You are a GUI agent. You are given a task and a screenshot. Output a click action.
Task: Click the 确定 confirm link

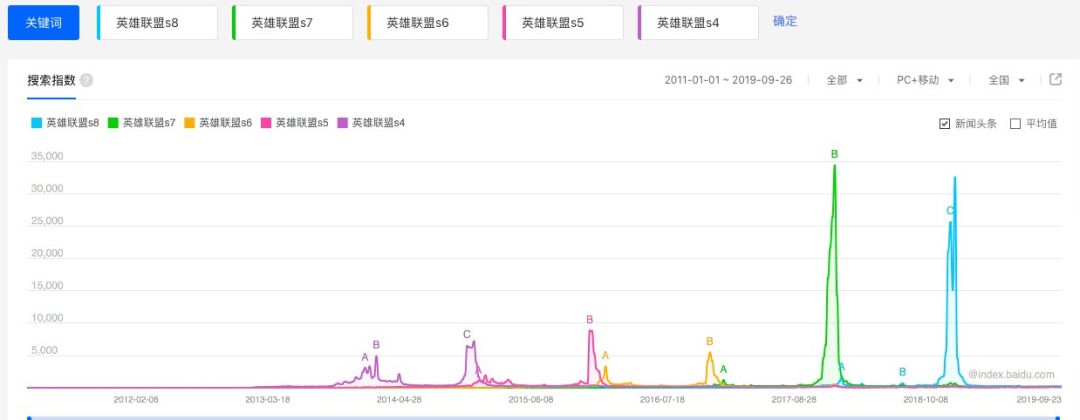pos(785,21)
